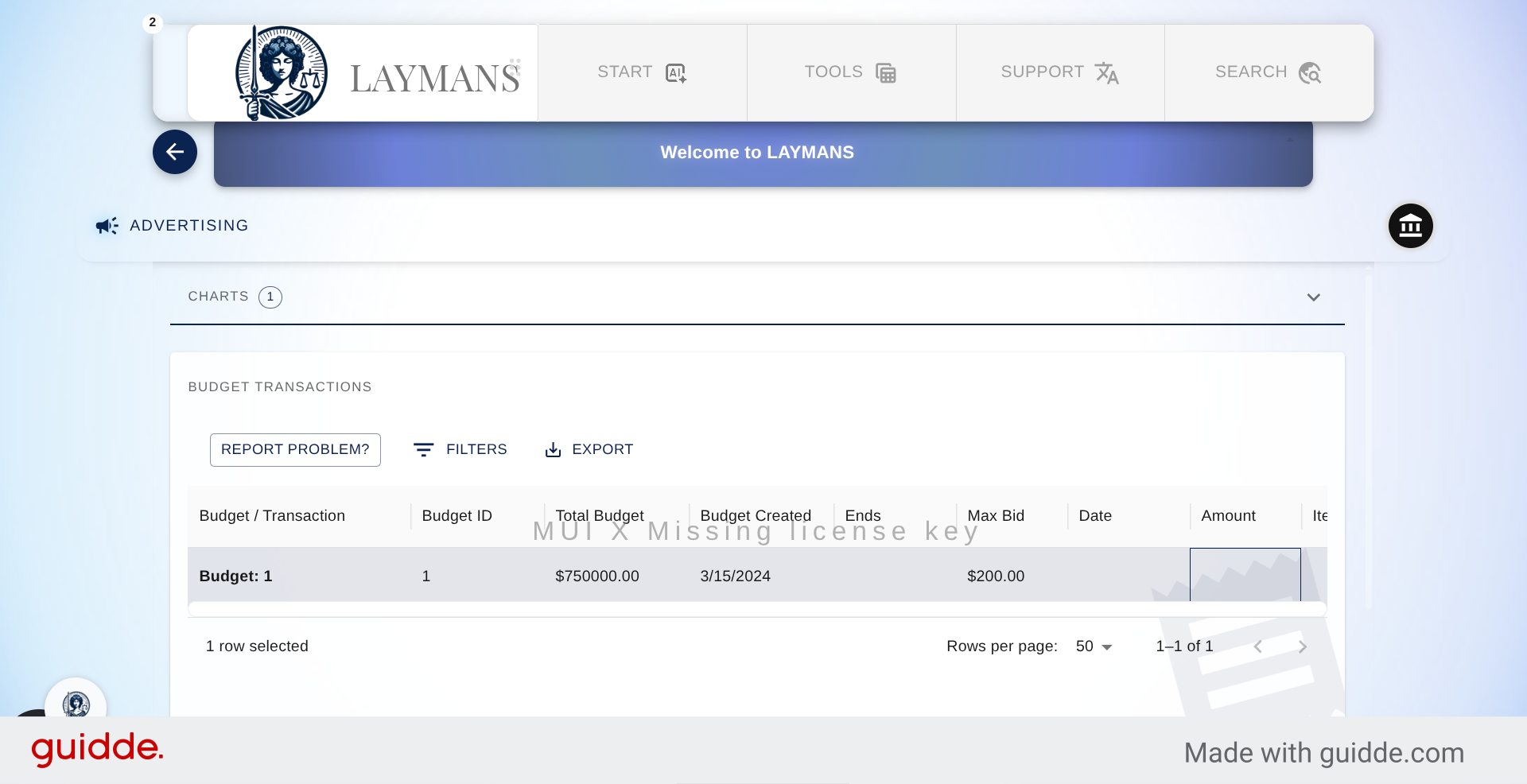
Task: Open the START menu tab
Action: (x=642, y=73)
